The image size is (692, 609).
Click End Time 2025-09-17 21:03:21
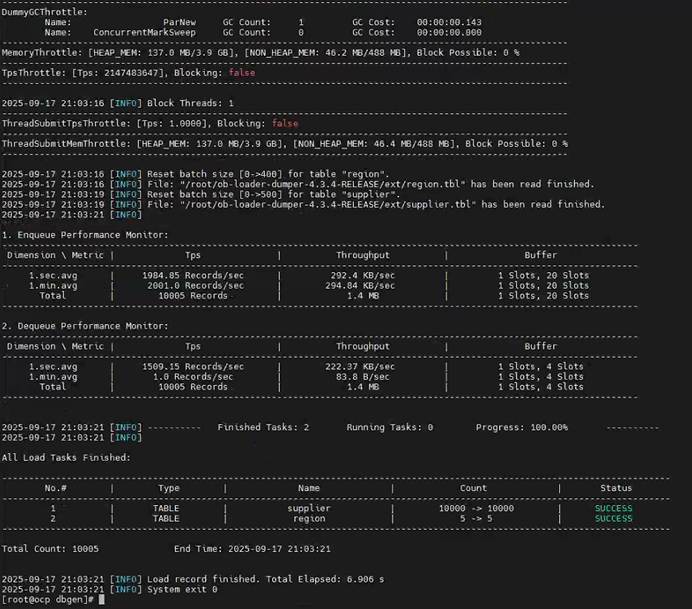(x=252, y=549)
